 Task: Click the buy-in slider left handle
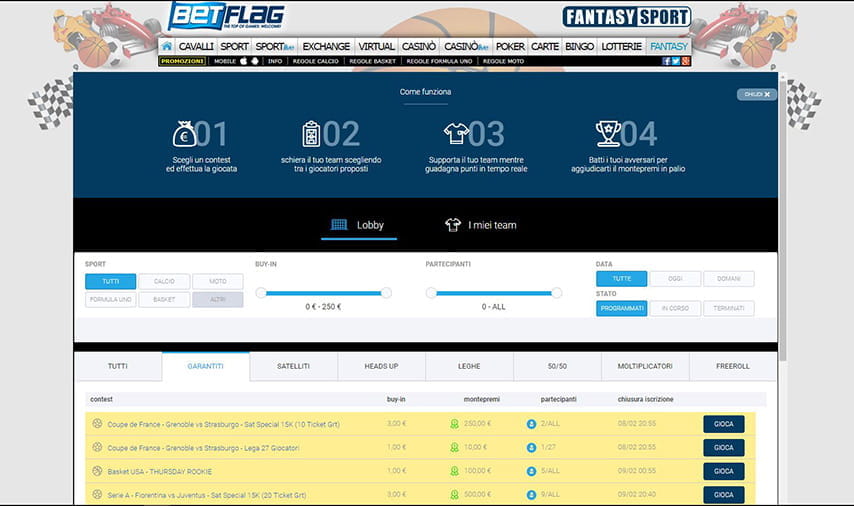pos(261,293)
